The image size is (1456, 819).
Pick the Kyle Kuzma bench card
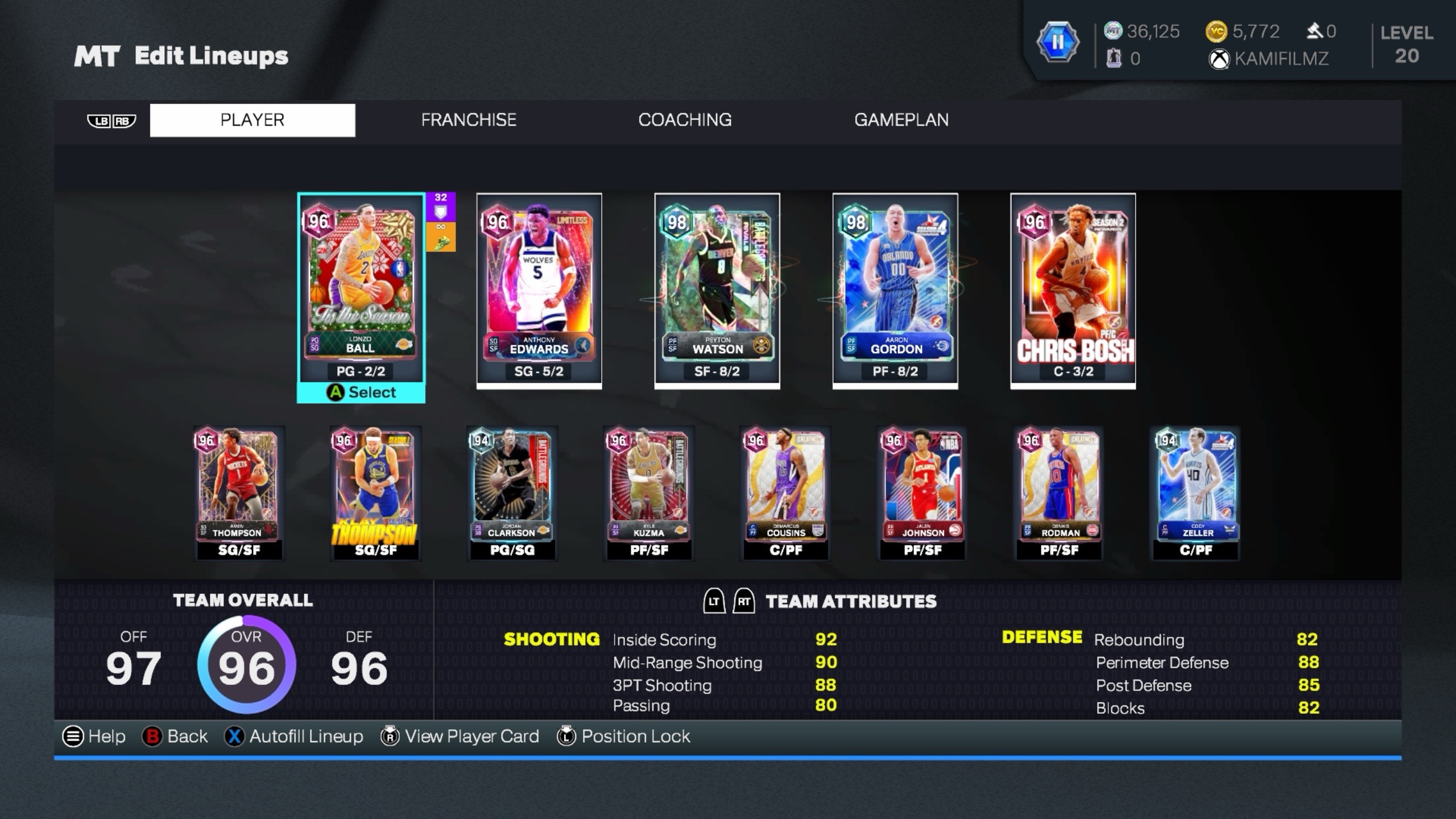pos(648,493)
